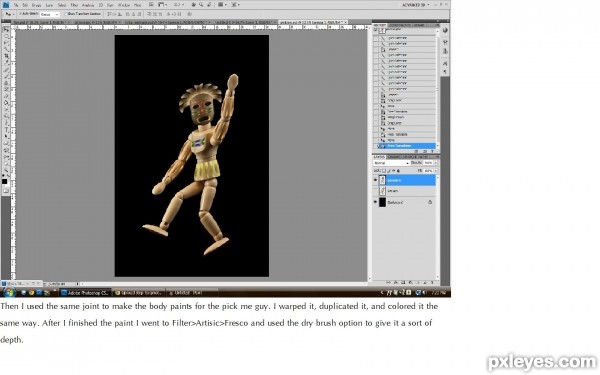Select the Move tool in the toolbox
Screen dimensions: 600x375
point(7,29)
